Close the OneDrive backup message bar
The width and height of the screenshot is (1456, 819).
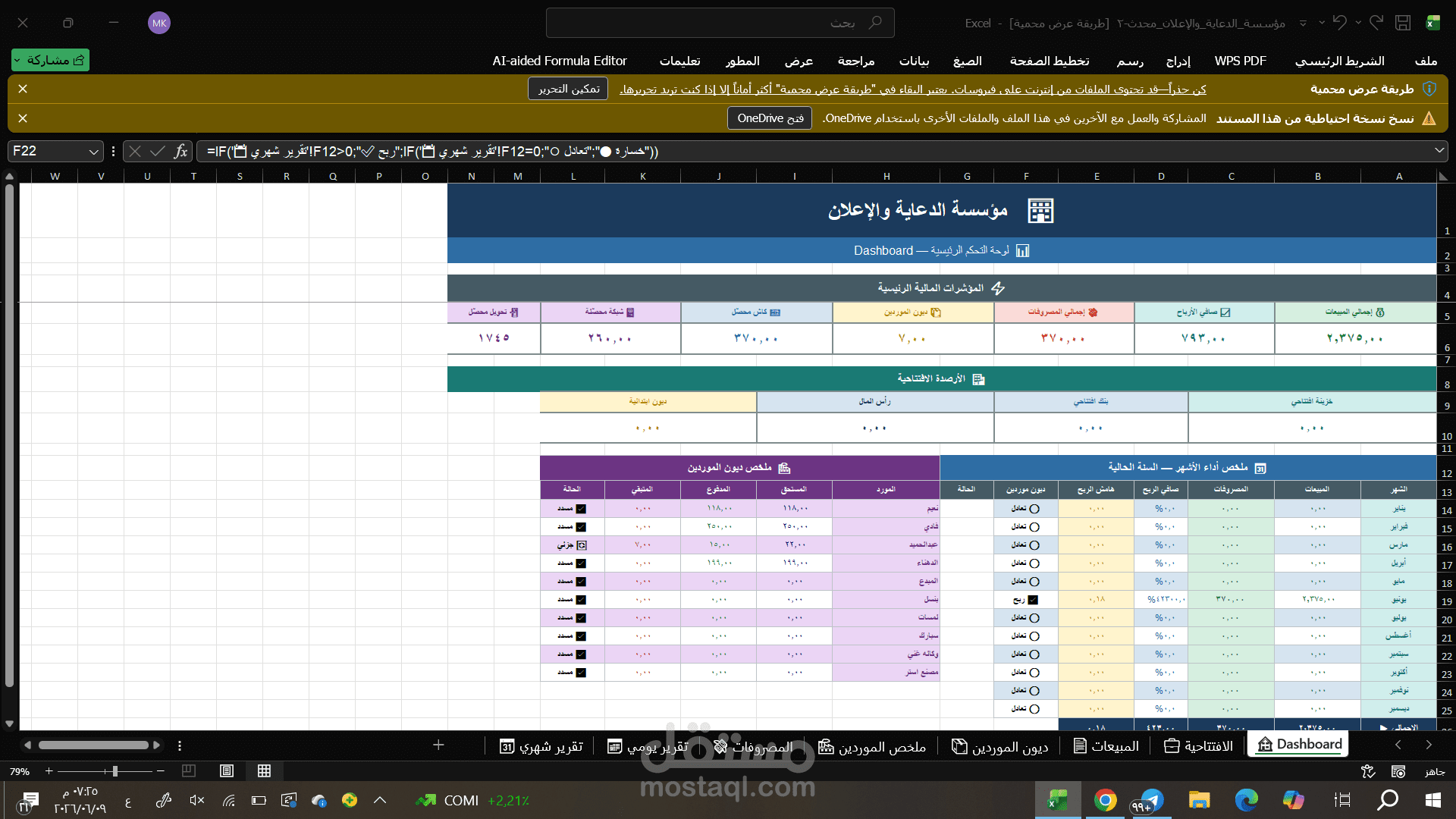pos(23,118)
